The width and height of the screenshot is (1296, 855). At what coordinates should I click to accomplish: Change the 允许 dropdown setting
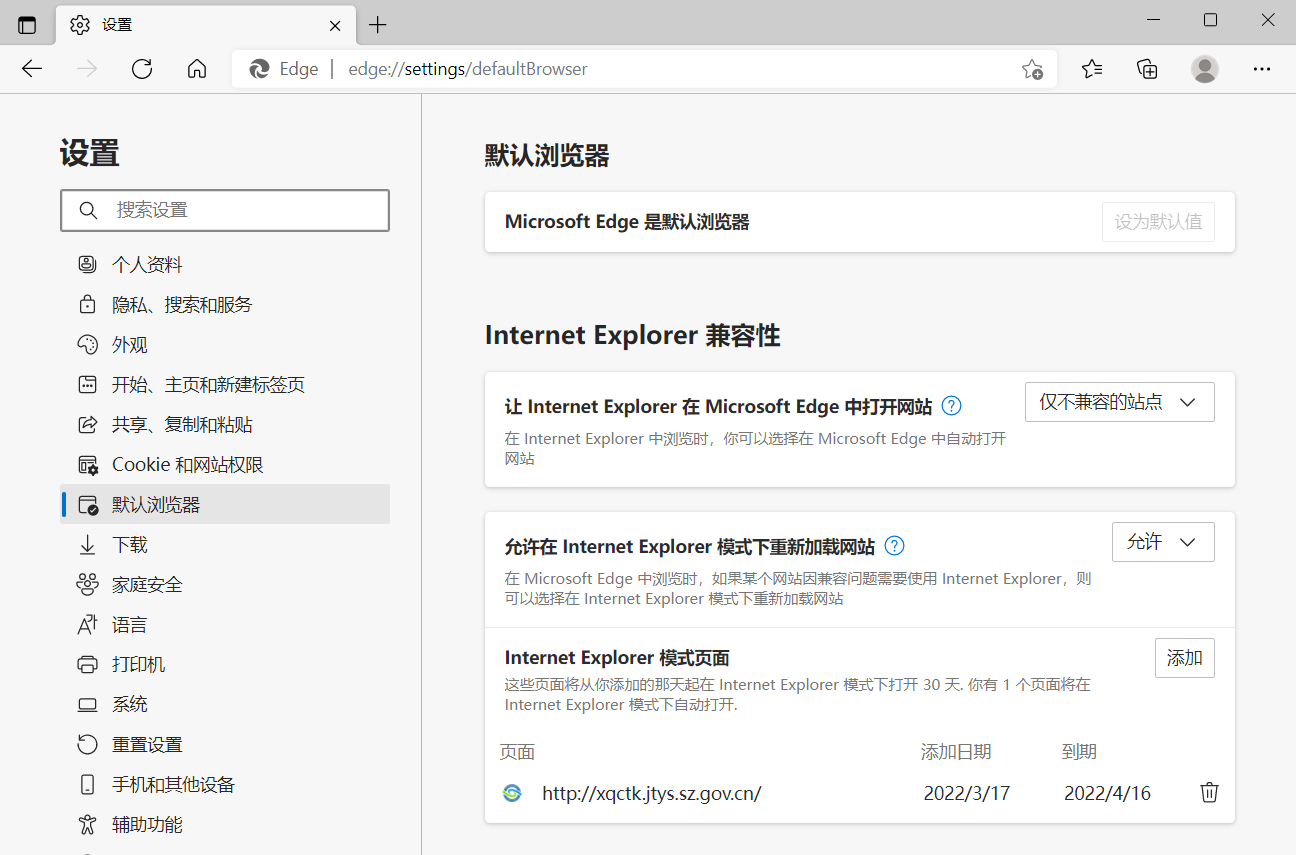pyautogui.click(x=1163, y=541)
